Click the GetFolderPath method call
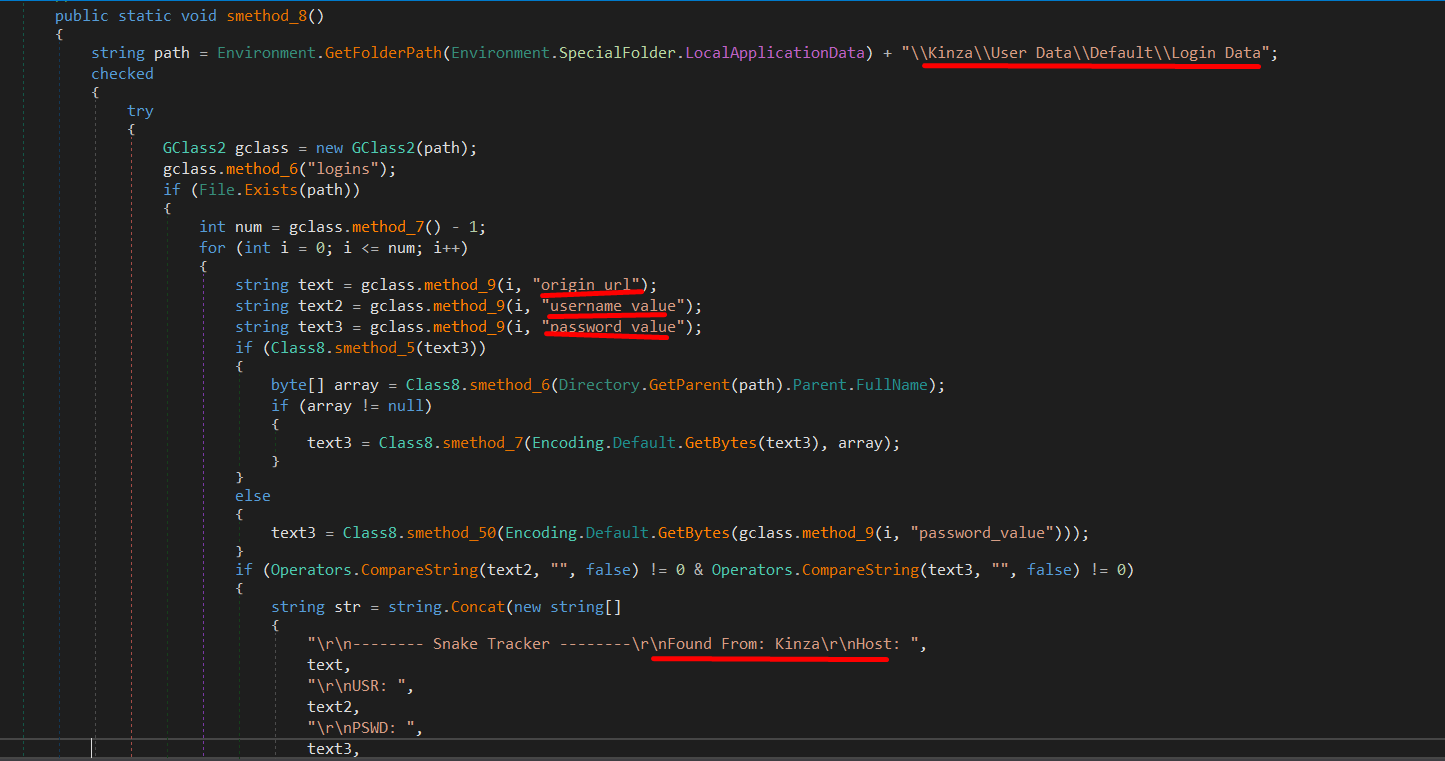The height and width of the screenshot is (761, 1445). [384, 52]
